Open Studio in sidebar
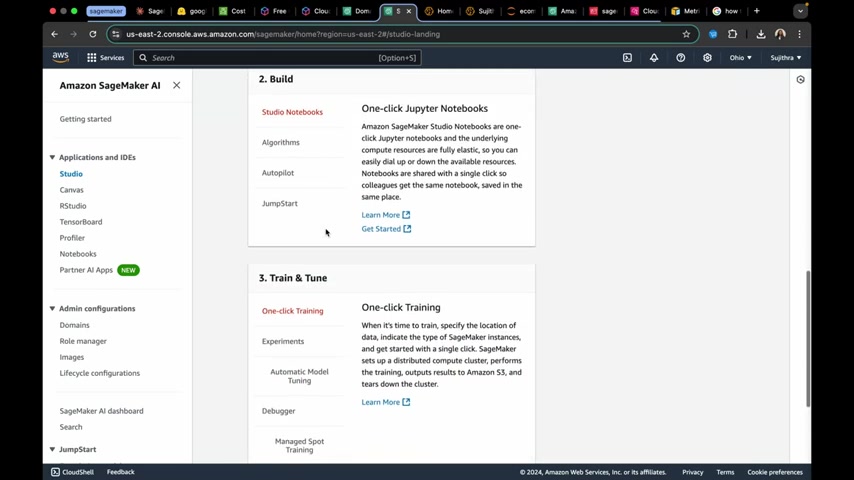Image resolution: width=854 pixels, height=480 pixels. [x=71, y=174]
